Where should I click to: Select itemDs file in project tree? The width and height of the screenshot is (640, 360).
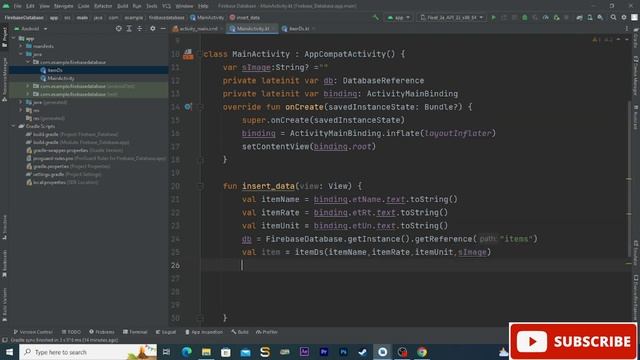pos(51,70)
